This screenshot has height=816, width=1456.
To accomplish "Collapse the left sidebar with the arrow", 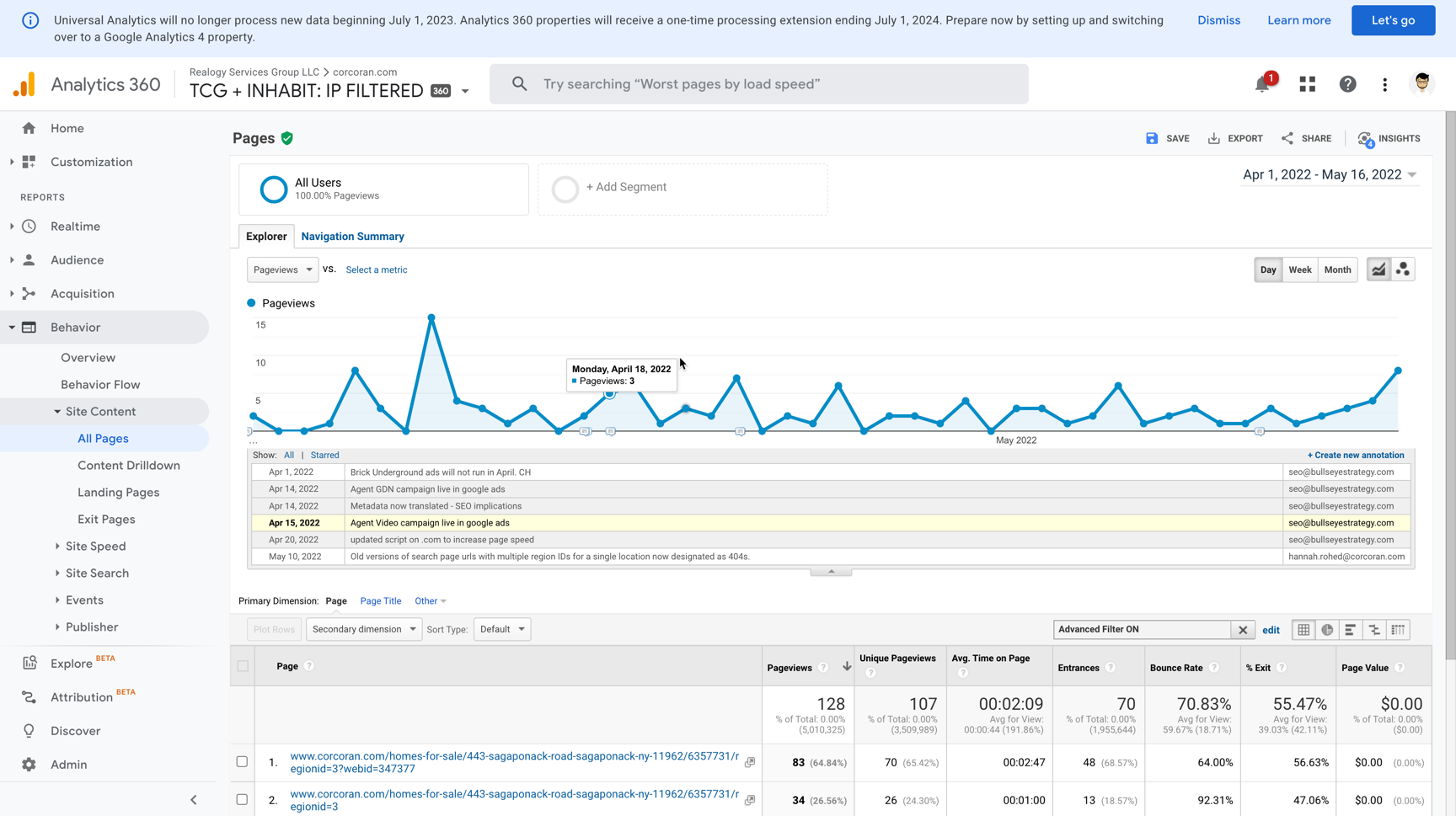I will point(194,800).
